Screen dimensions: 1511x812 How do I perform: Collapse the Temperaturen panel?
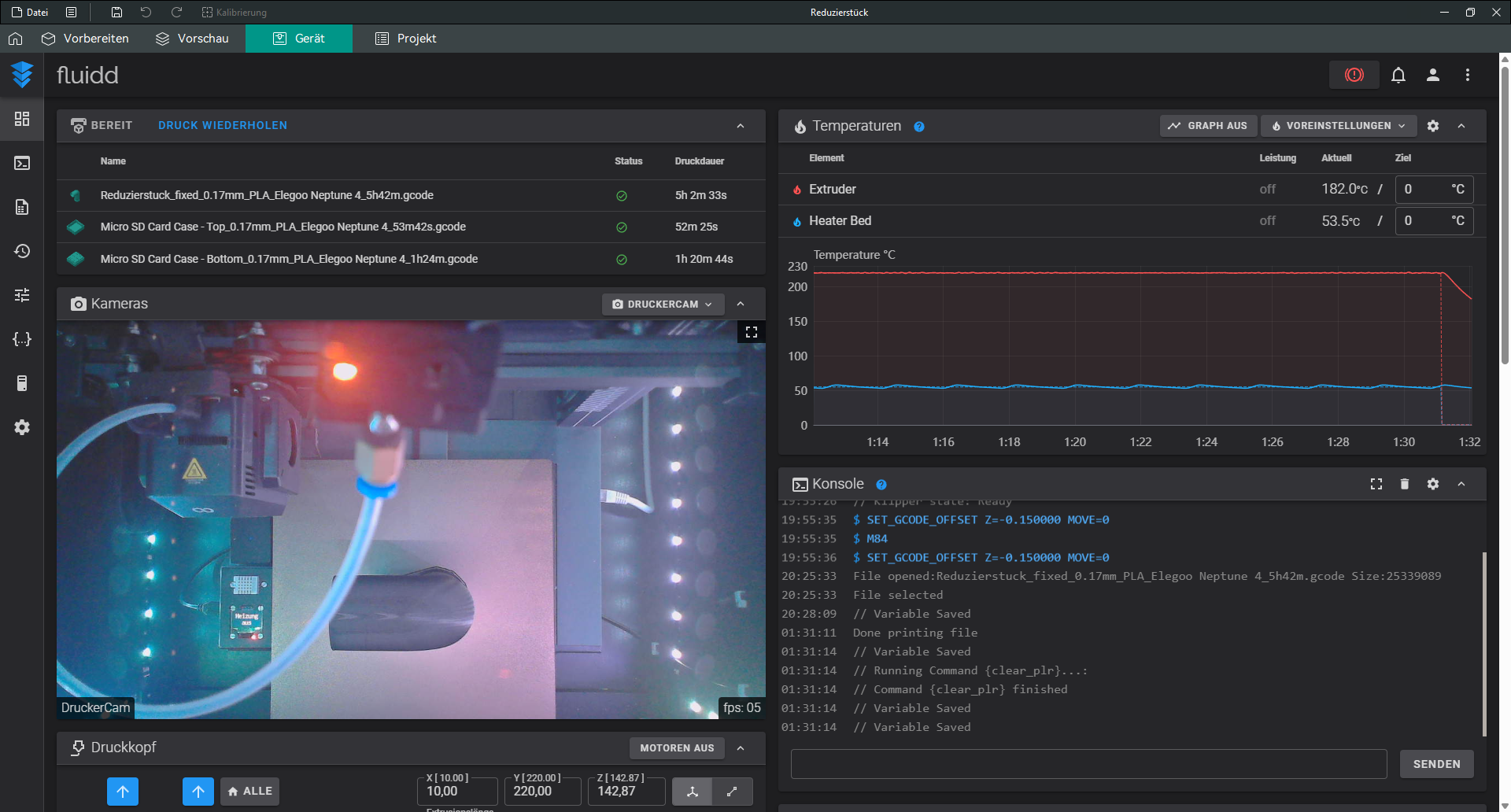tap(1461, 126)
